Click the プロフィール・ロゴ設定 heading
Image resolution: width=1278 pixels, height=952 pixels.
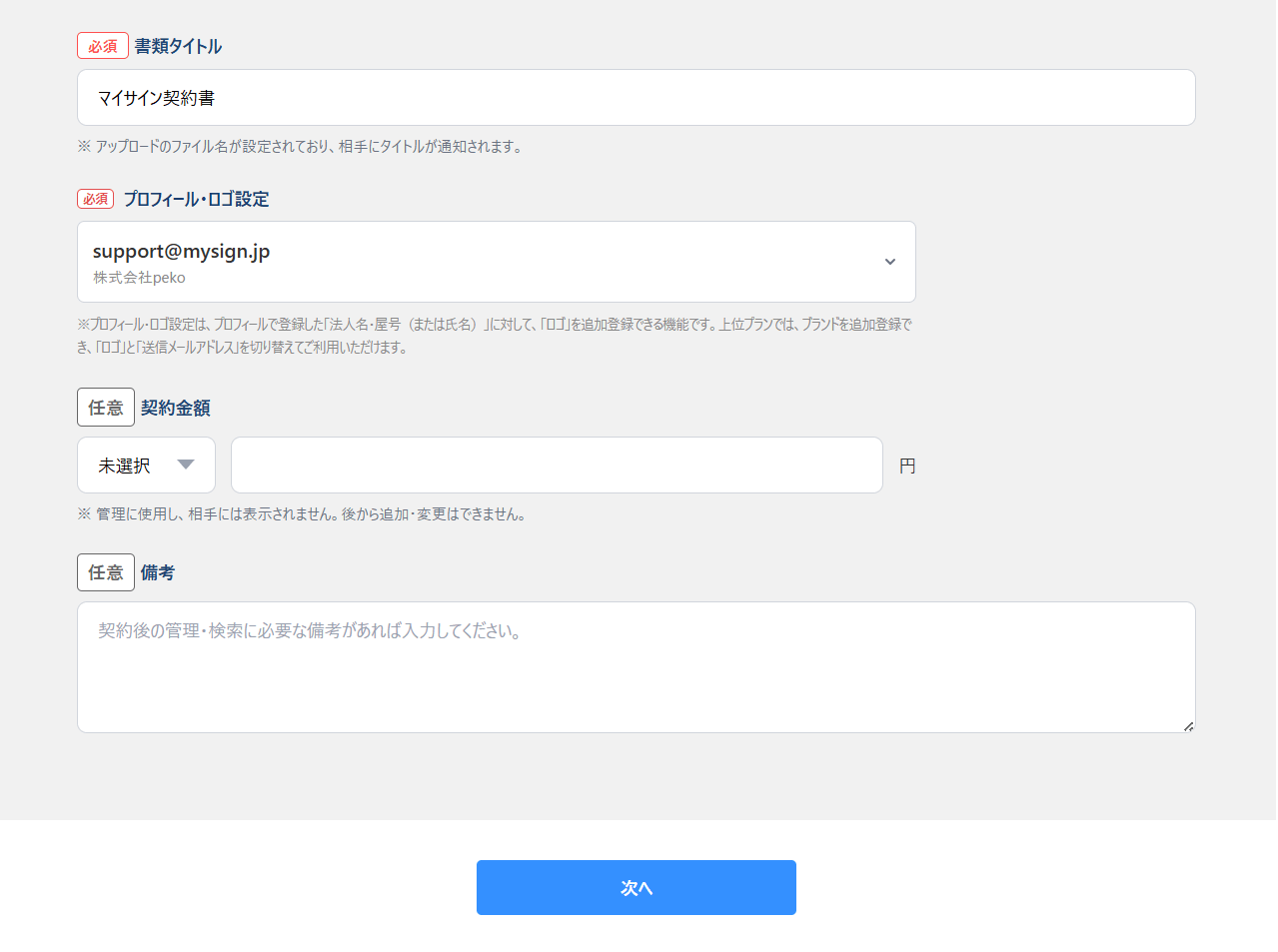(x=195, y=199)
